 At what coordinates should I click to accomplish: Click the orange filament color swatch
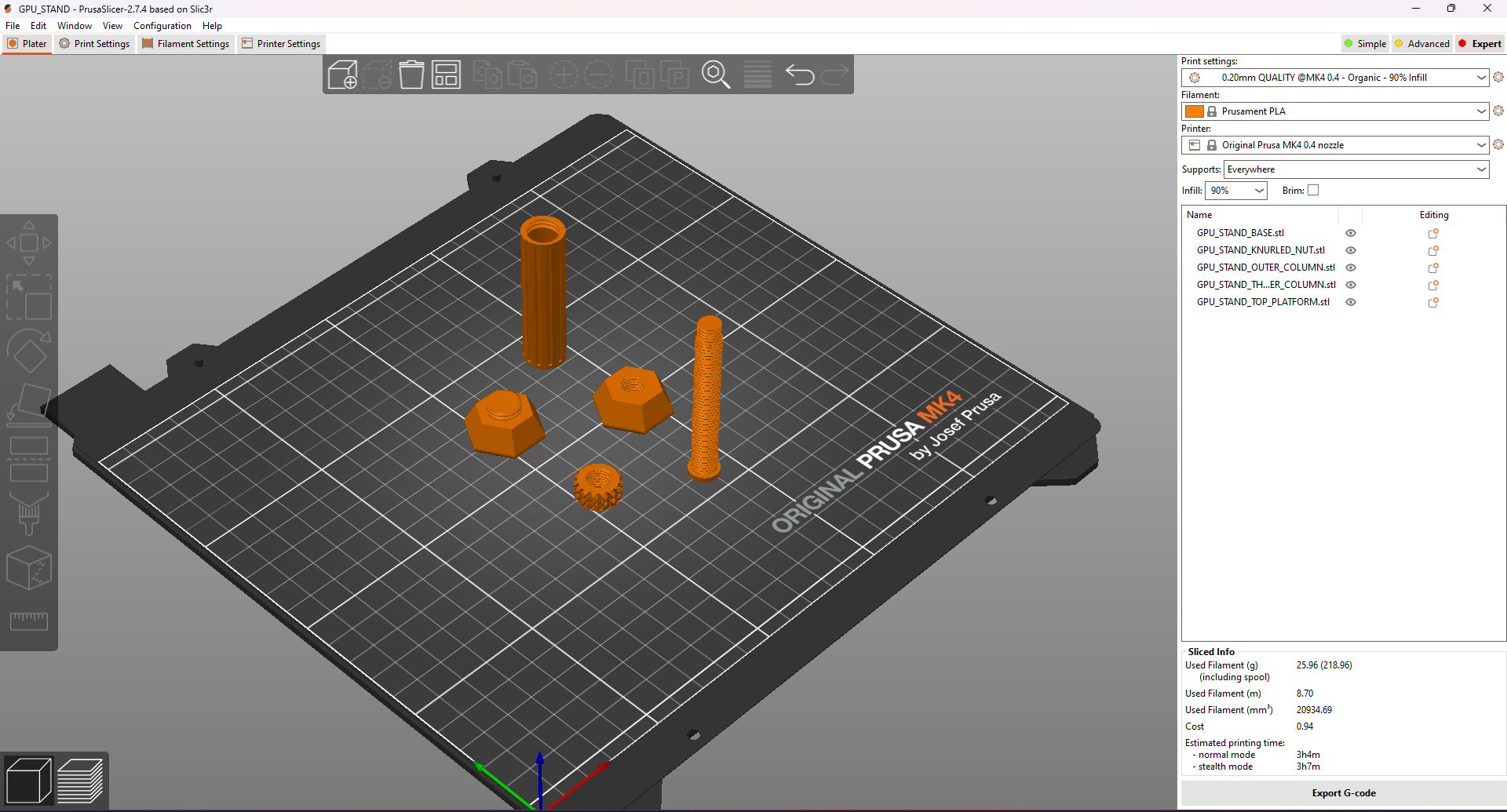click(1194, 111)
